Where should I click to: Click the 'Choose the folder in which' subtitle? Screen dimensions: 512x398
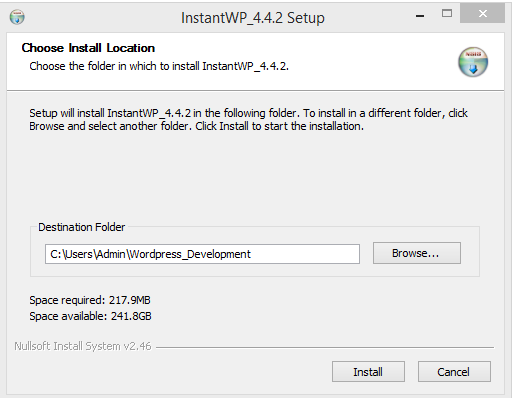pyautogui.click(x=159, y=66)
